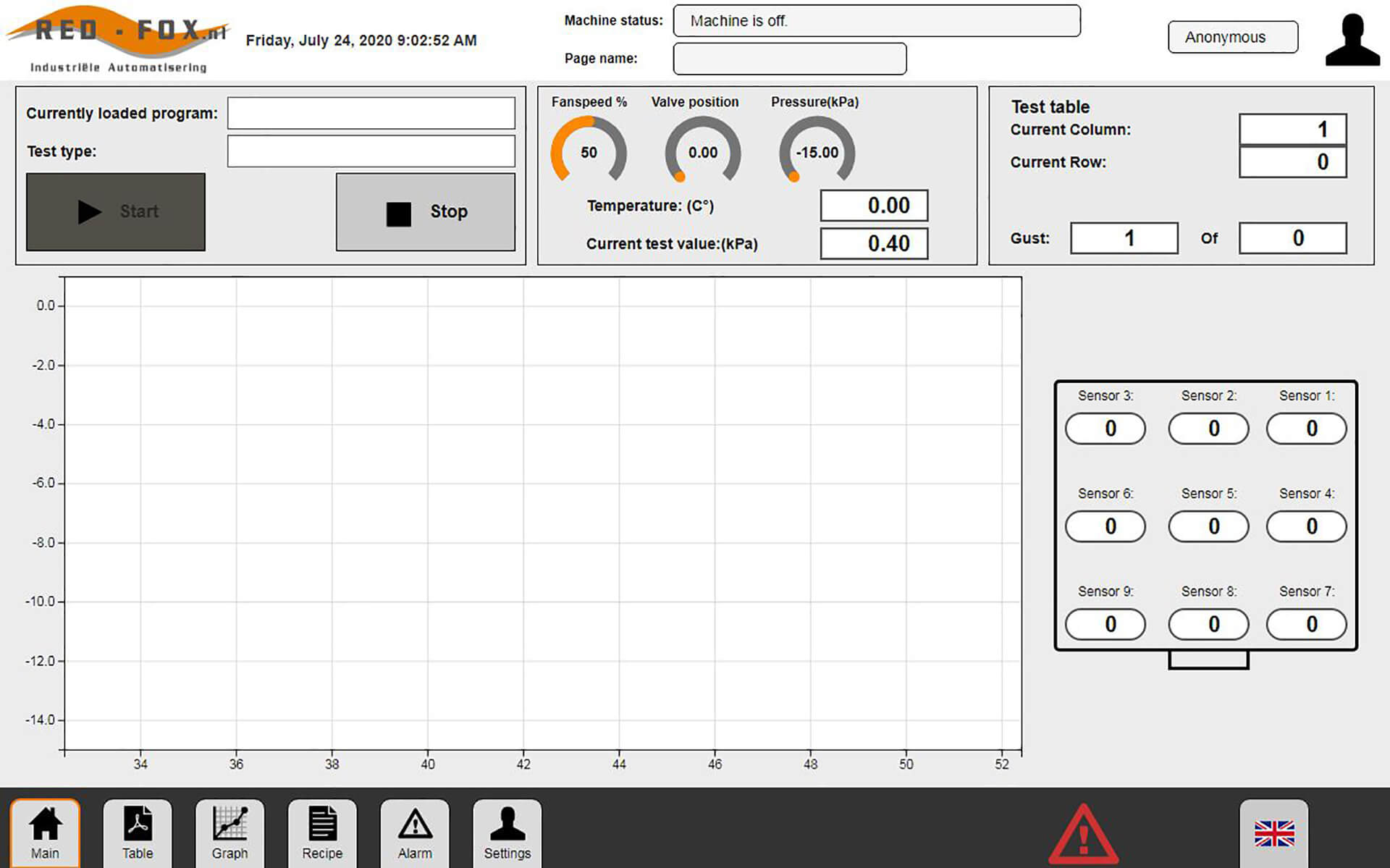Click the Sensor 5 value field

(x=1208, y=526)
